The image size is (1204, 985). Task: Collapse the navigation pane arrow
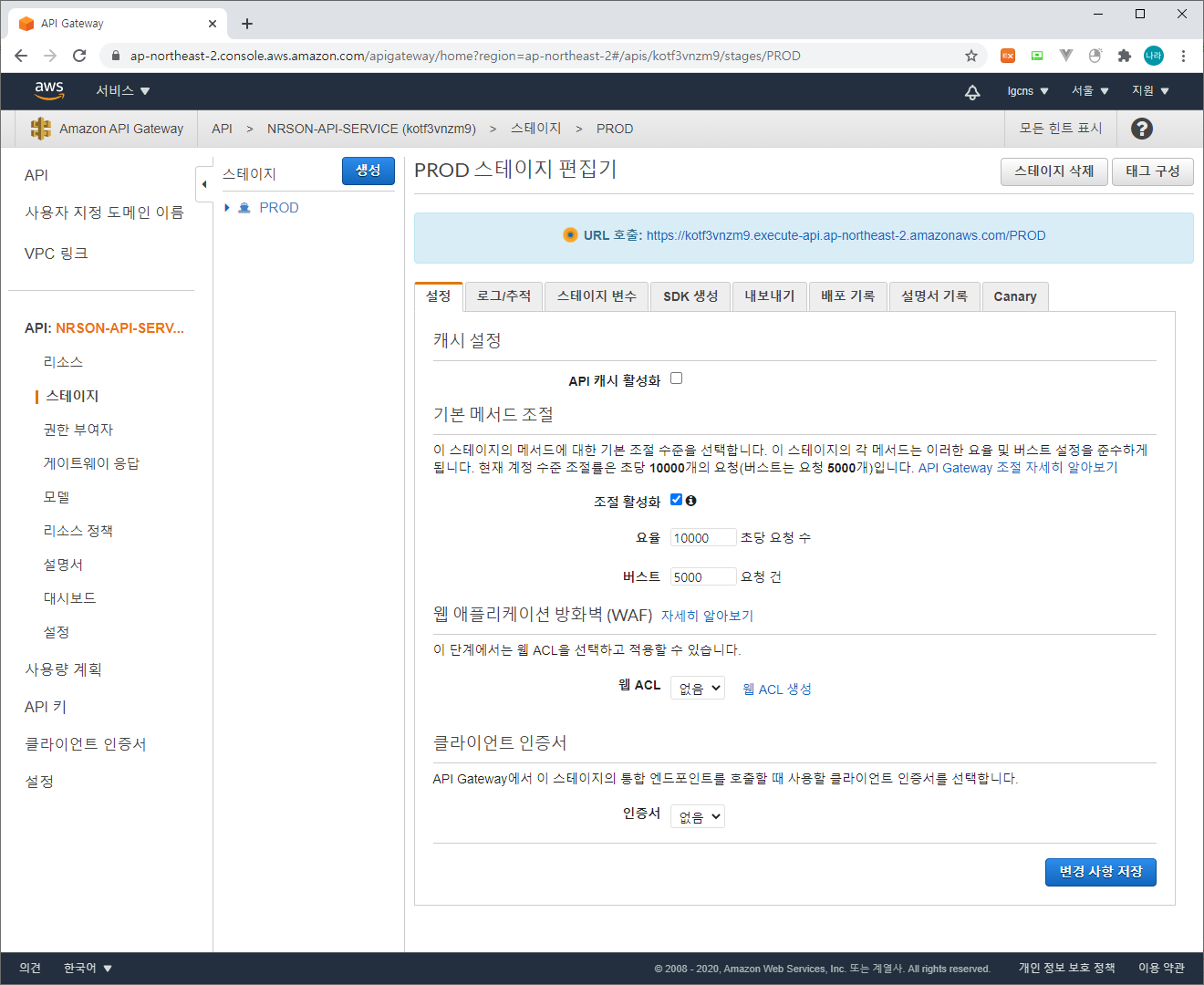coord(204,184)
